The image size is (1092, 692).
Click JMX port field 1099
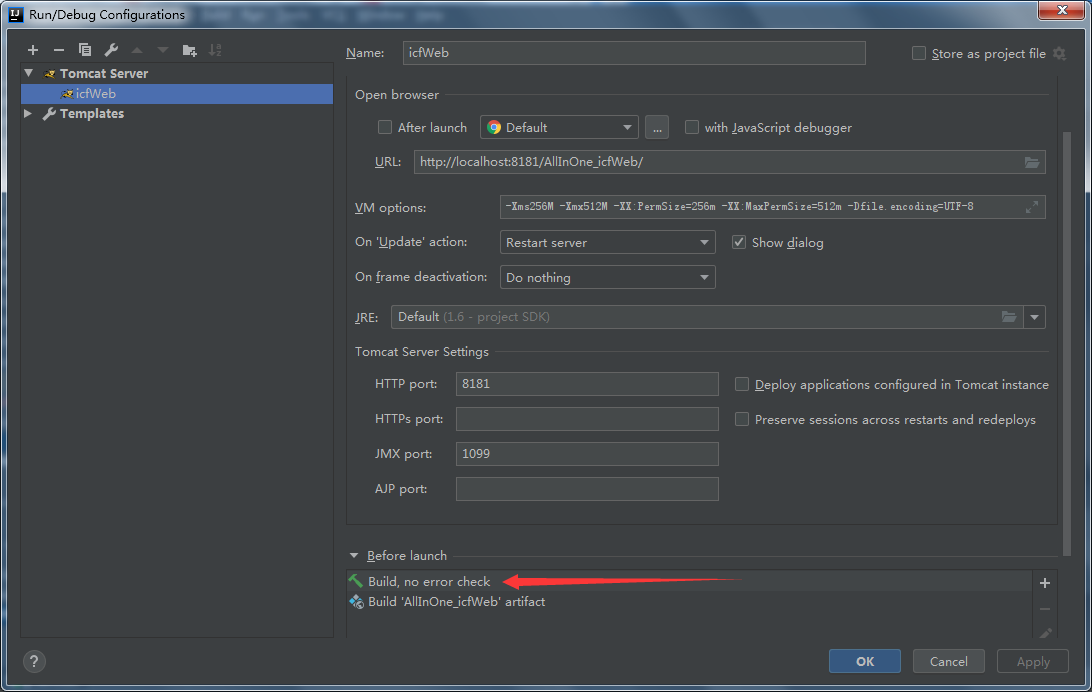click(587, 454)
